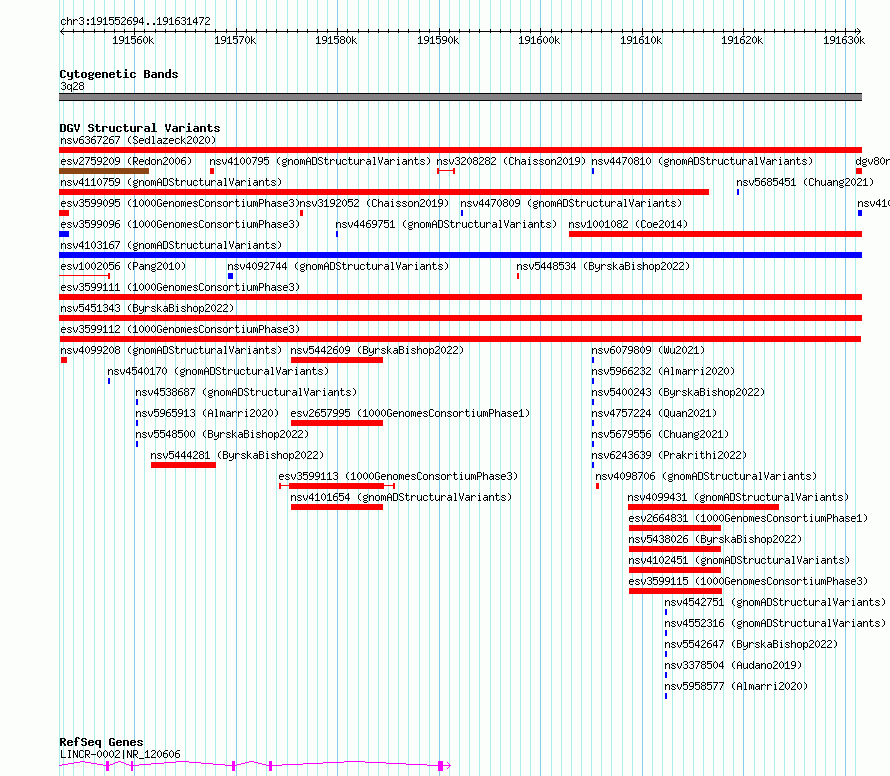Click the 191610k ruler tick label

coord(641,40)
